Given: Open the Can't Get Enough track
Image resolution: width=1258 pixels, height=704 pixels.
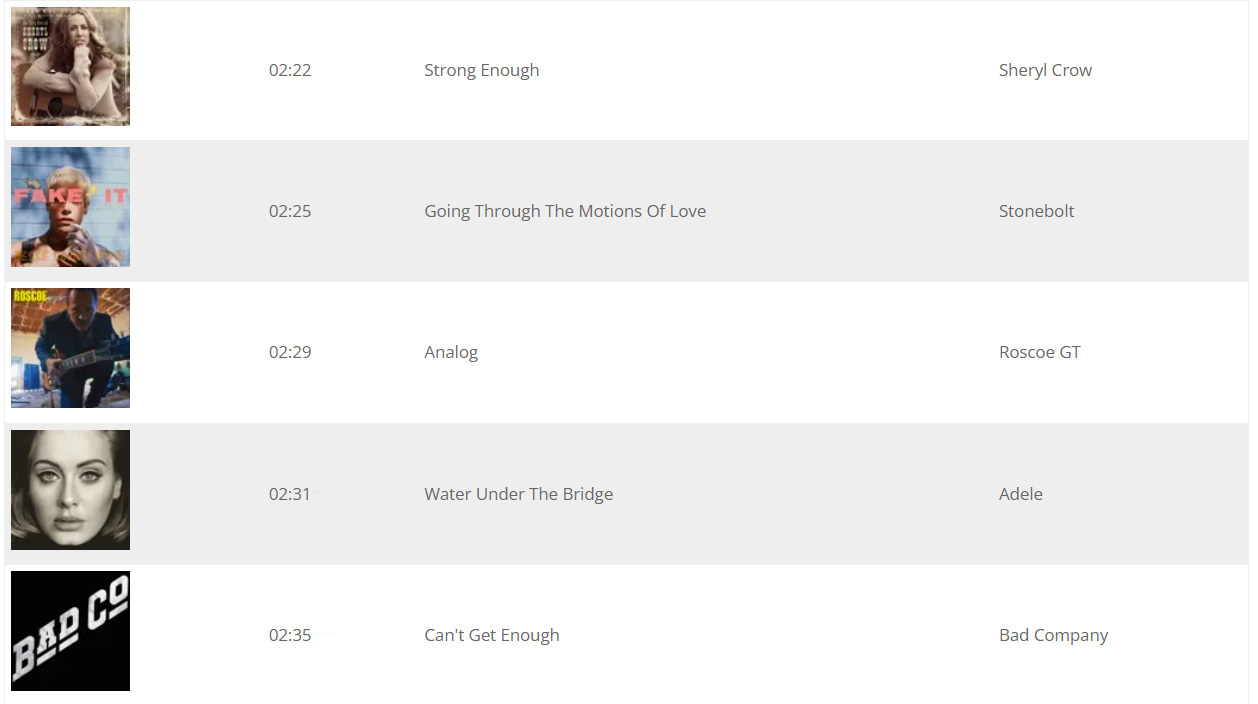Looking at the screenshot, I should [491, 635].
